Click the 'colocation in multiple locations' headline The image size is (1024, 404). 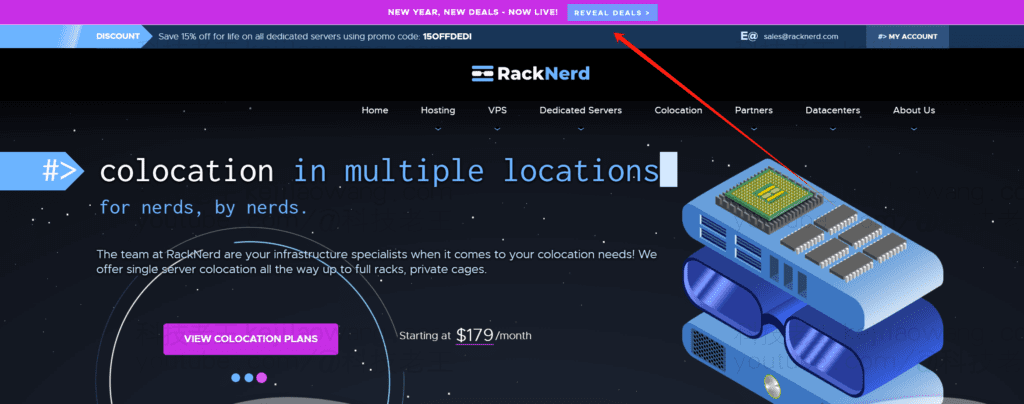[379, 171]
